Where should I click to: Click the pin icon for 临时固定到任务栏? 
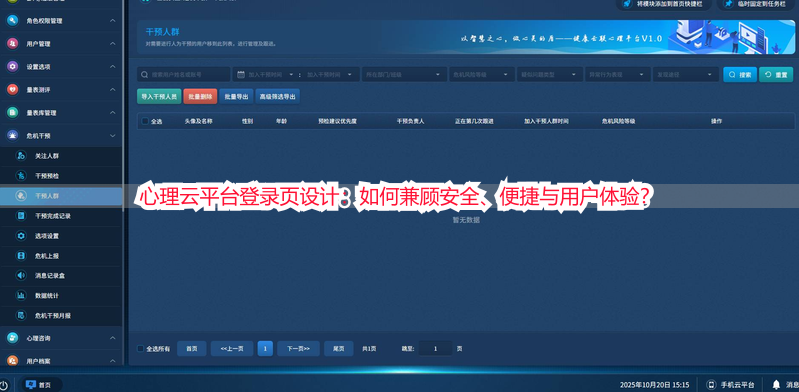click(x=729, y=4)
